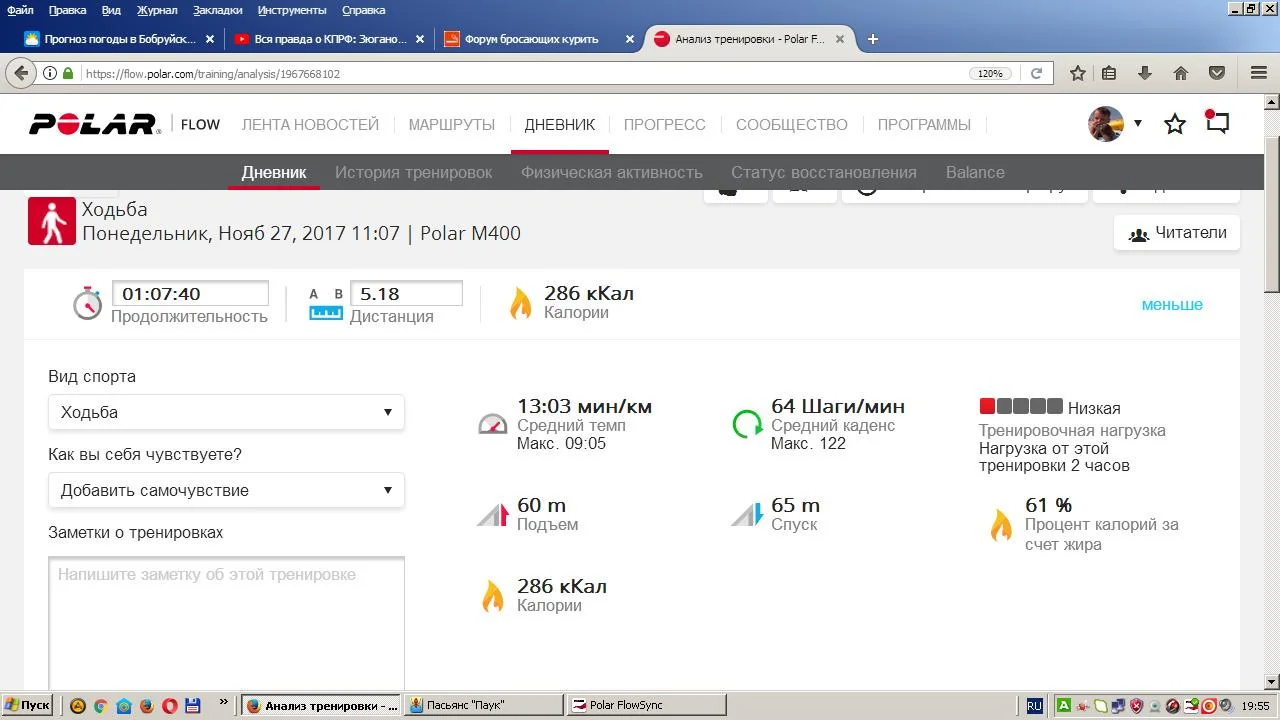This screenshot has height=720, width=1280.
Task: Click the browser back arrow button
Action: pos(20,73)
